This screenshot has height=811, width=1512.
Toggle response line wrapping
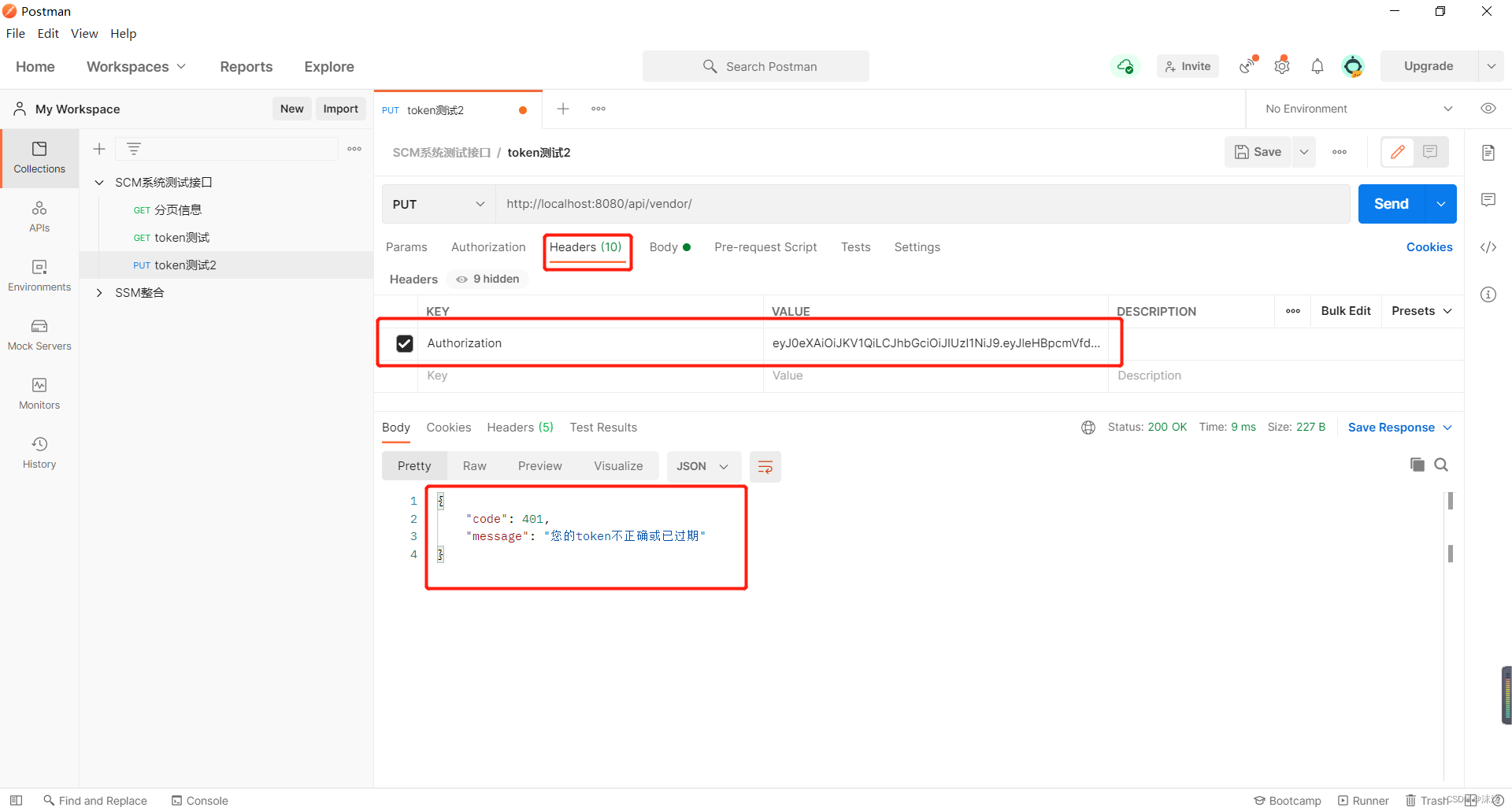coord(765,467)
